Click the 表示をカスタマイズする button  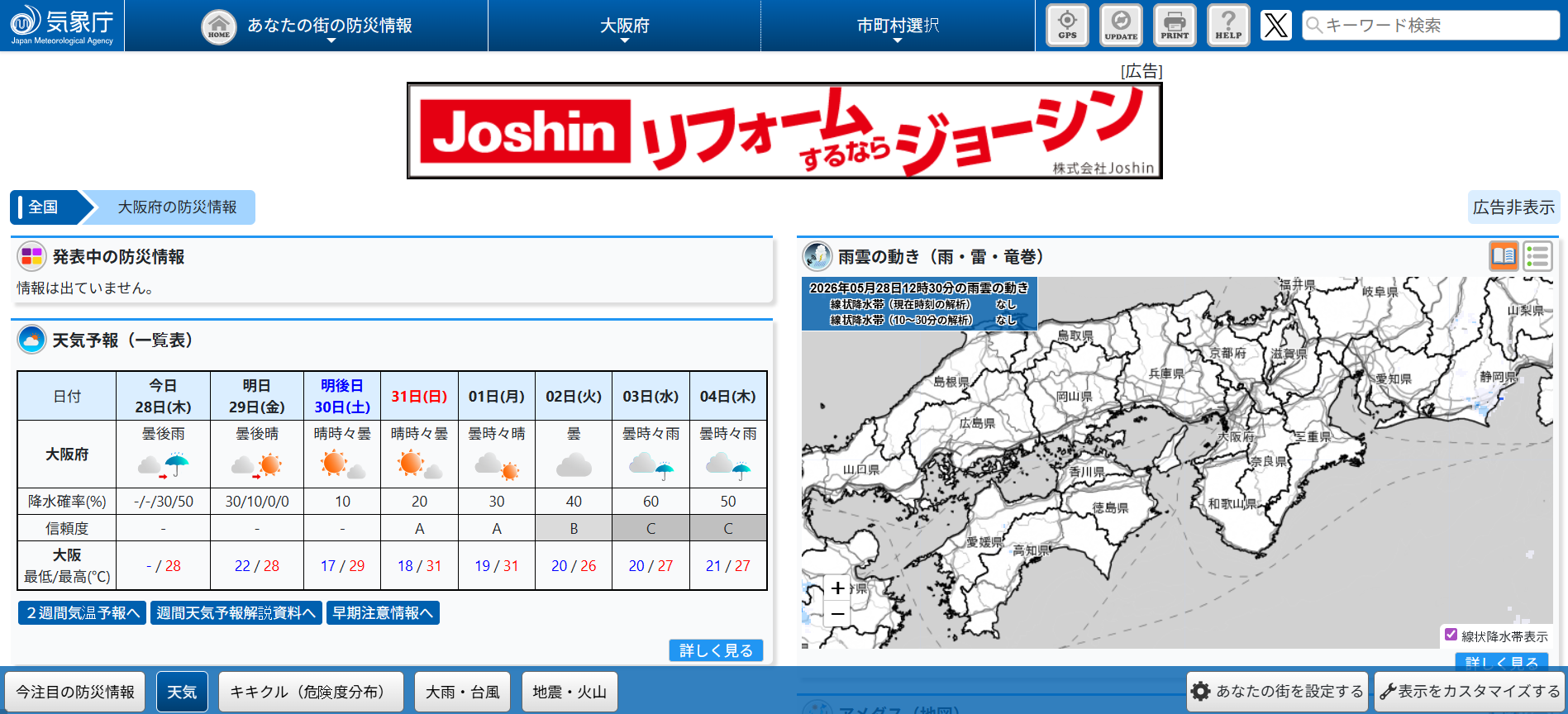1469,691
